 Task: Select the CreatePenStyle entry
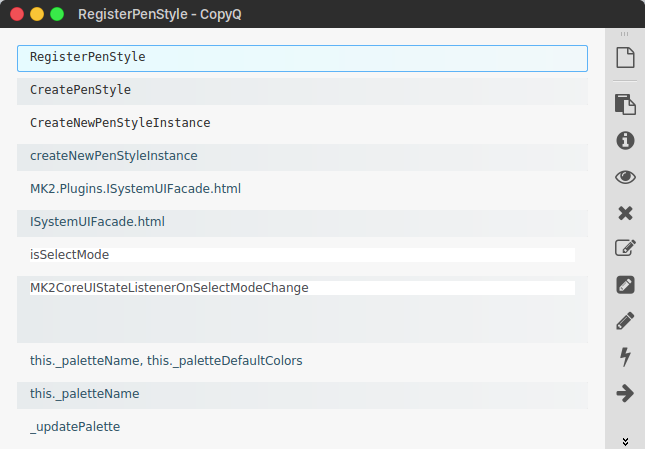[302, 90]
